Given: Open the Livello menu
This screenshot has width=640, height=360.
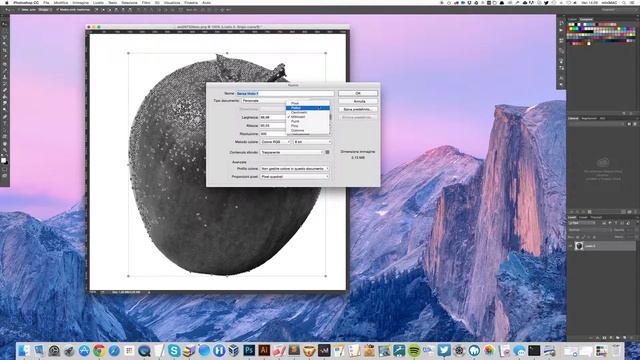Looking at the screenshot, I should click(x=98, y=2).
